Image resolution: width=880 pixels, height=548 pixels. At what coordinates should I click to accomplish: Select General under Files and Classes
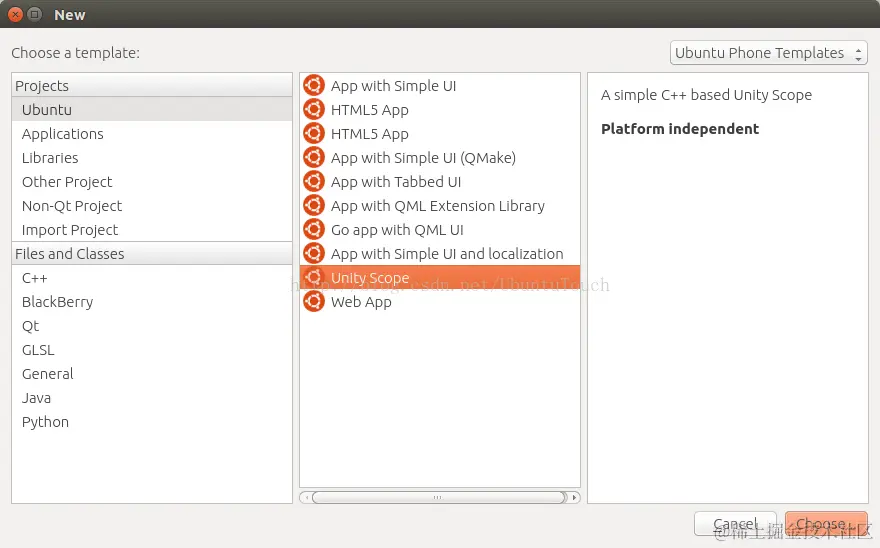point(152,374)
